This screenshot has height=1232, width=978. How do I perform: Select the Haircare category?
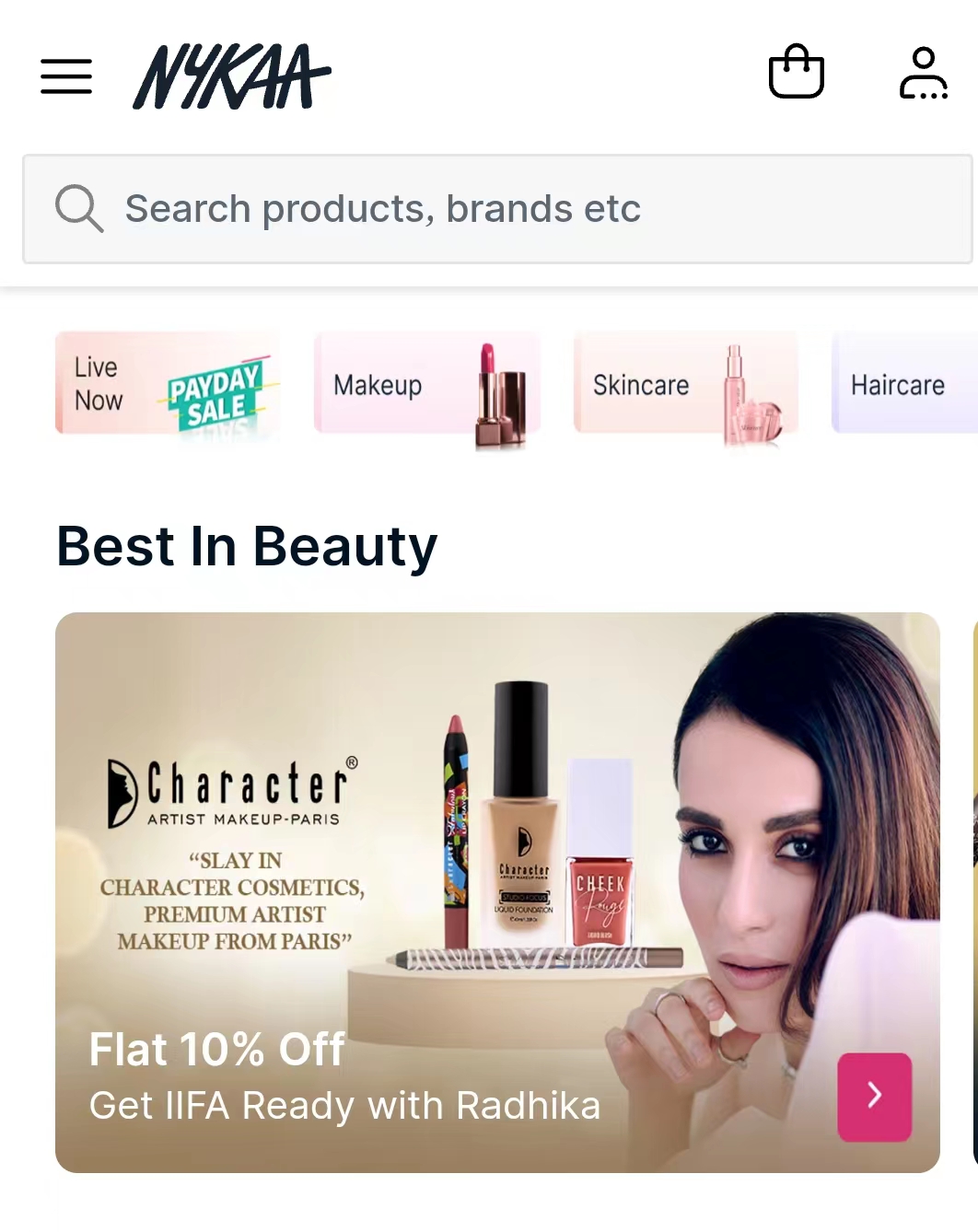point(905,383)
